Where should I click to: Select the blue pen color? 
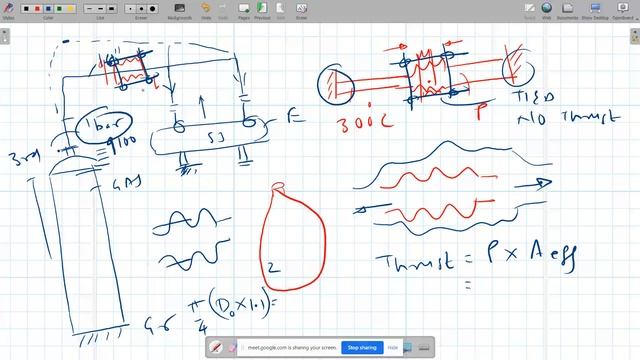pos(48,9)
